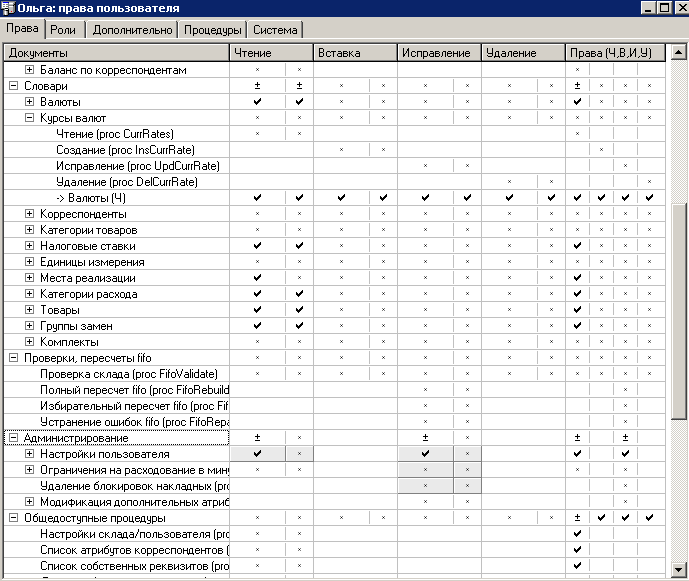
Task: Click the Документы column header
Action: (115, 52)
